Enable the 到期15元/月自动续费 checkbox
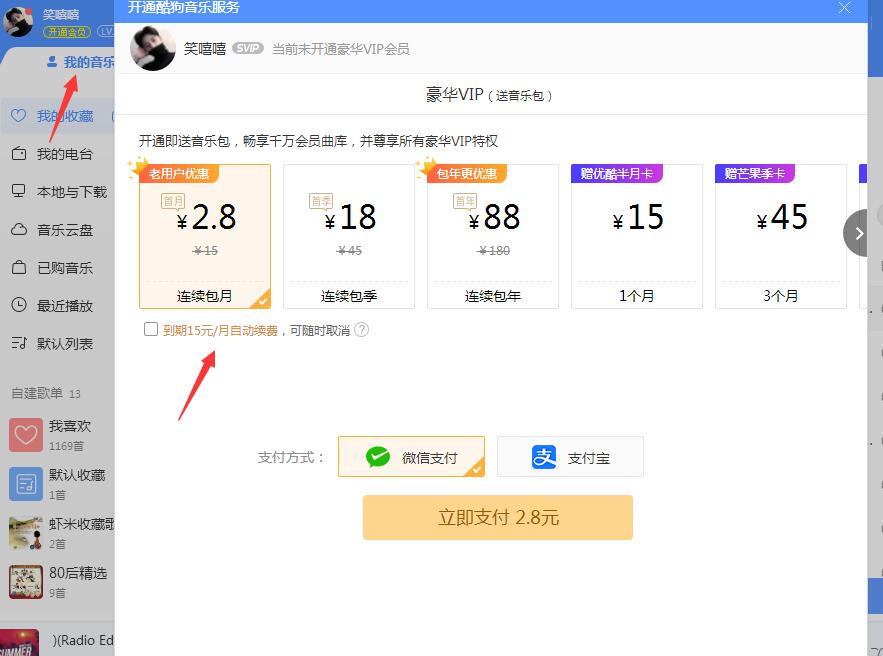The height and width of the screenshot is (656, 883). pyautogui.click(x=151, y=329)
